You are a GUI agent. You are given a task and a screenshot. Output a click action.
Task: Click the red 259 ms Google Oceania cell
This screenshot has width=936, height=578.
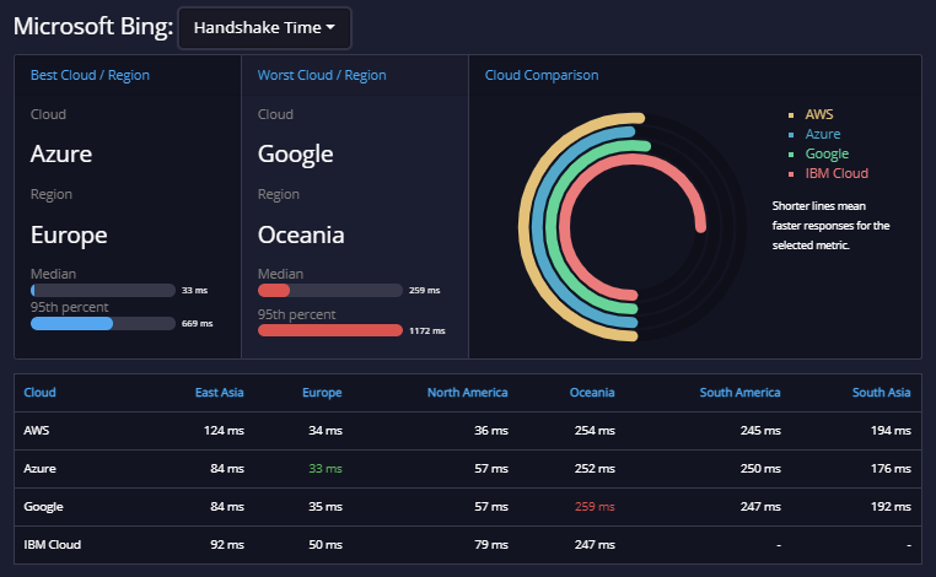pyautogui.click(x=595, y=506)
